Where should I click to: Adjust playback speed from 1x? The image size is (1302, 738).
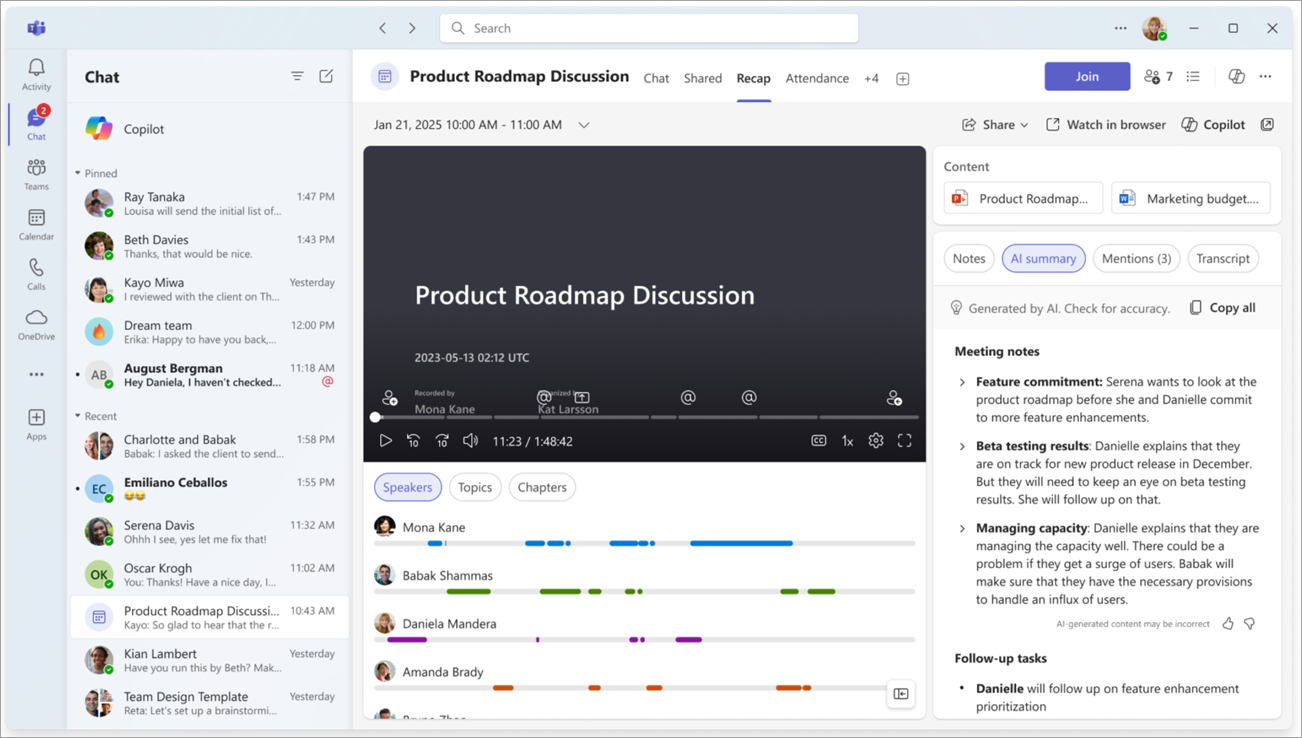click(x=847, y=440)
